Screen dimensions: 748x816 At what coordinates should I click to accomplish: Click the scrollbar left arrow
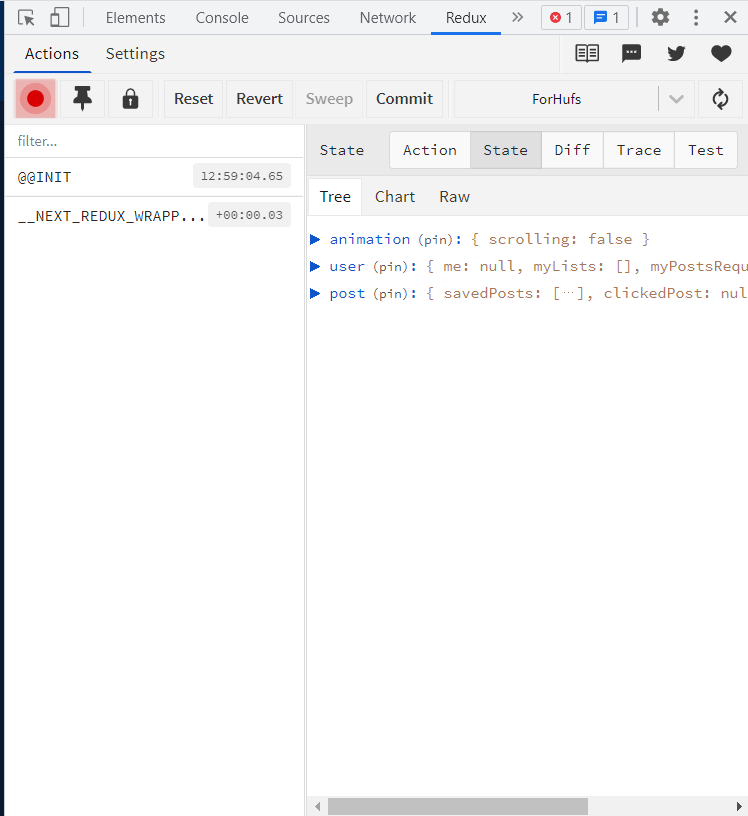318,807
